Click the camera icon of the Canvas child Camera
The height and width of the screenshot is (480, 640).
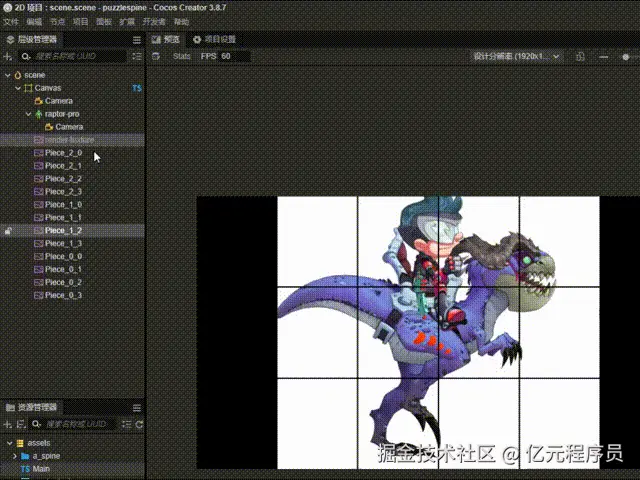tap(39, 101)
